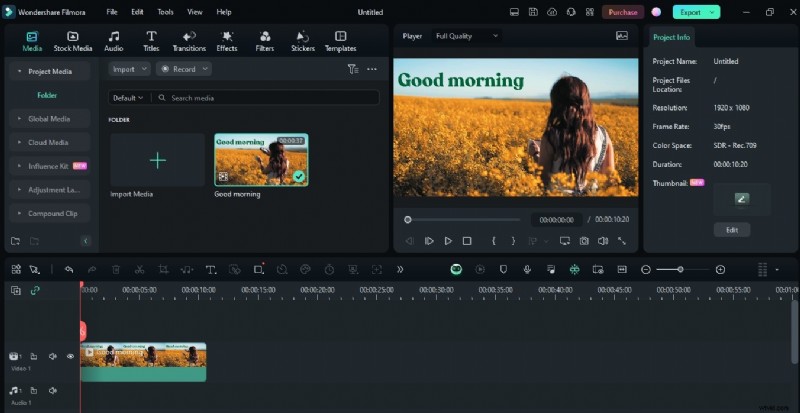Click the filter media list icon
The height and width of the screenshot is (413, 800).
(x=352, y=69)
